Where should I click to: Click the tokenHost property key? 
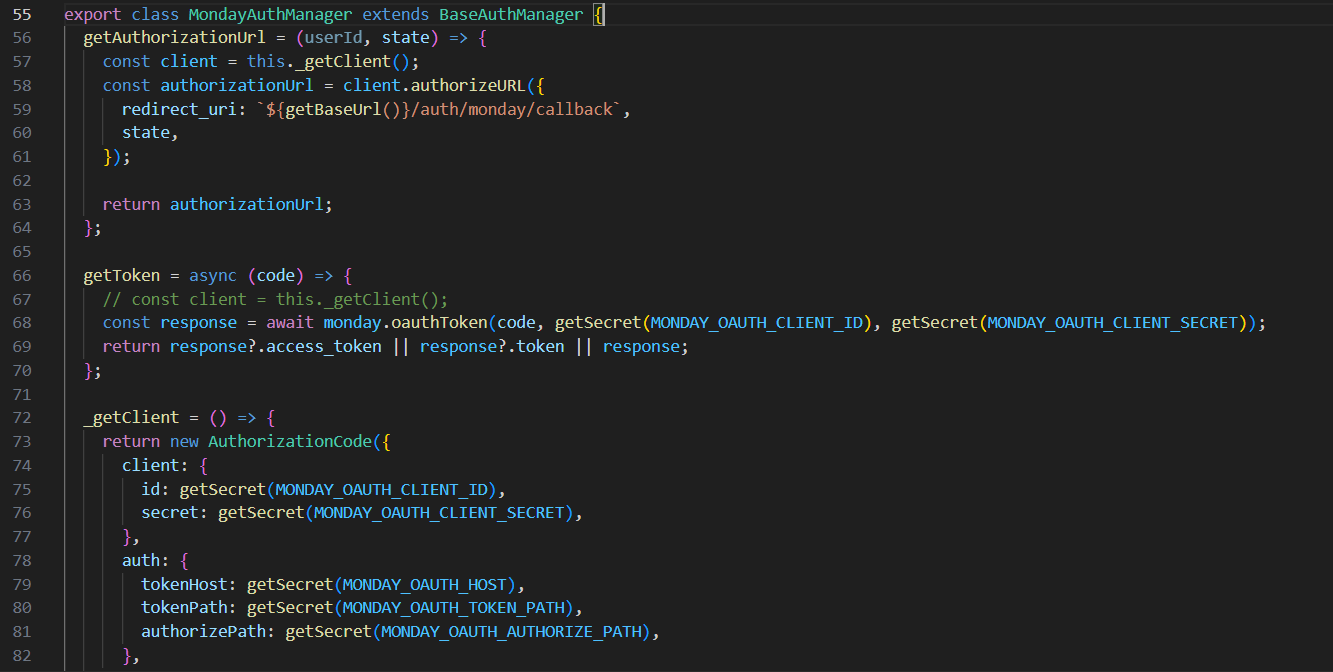click(x=184, y=584)
